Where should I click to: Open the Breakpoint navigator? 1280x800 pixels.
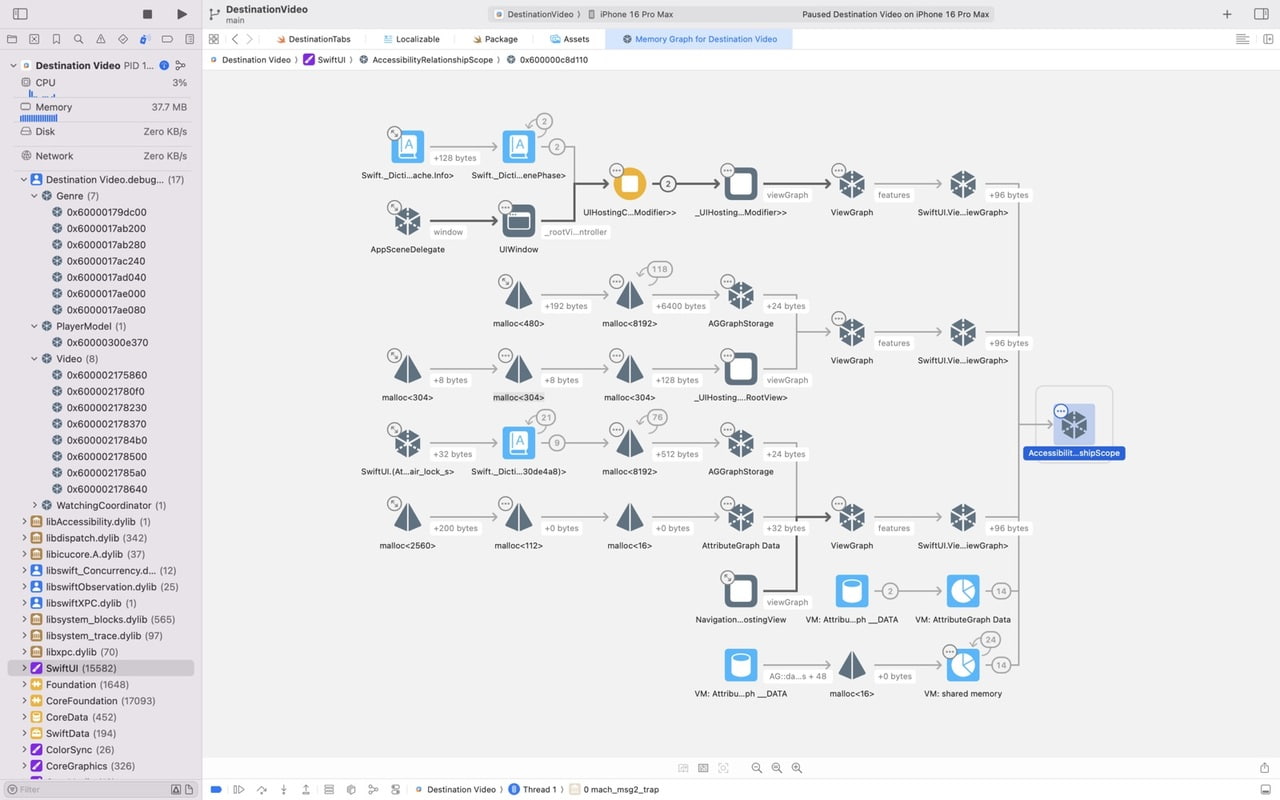click(x=167, y=39)
